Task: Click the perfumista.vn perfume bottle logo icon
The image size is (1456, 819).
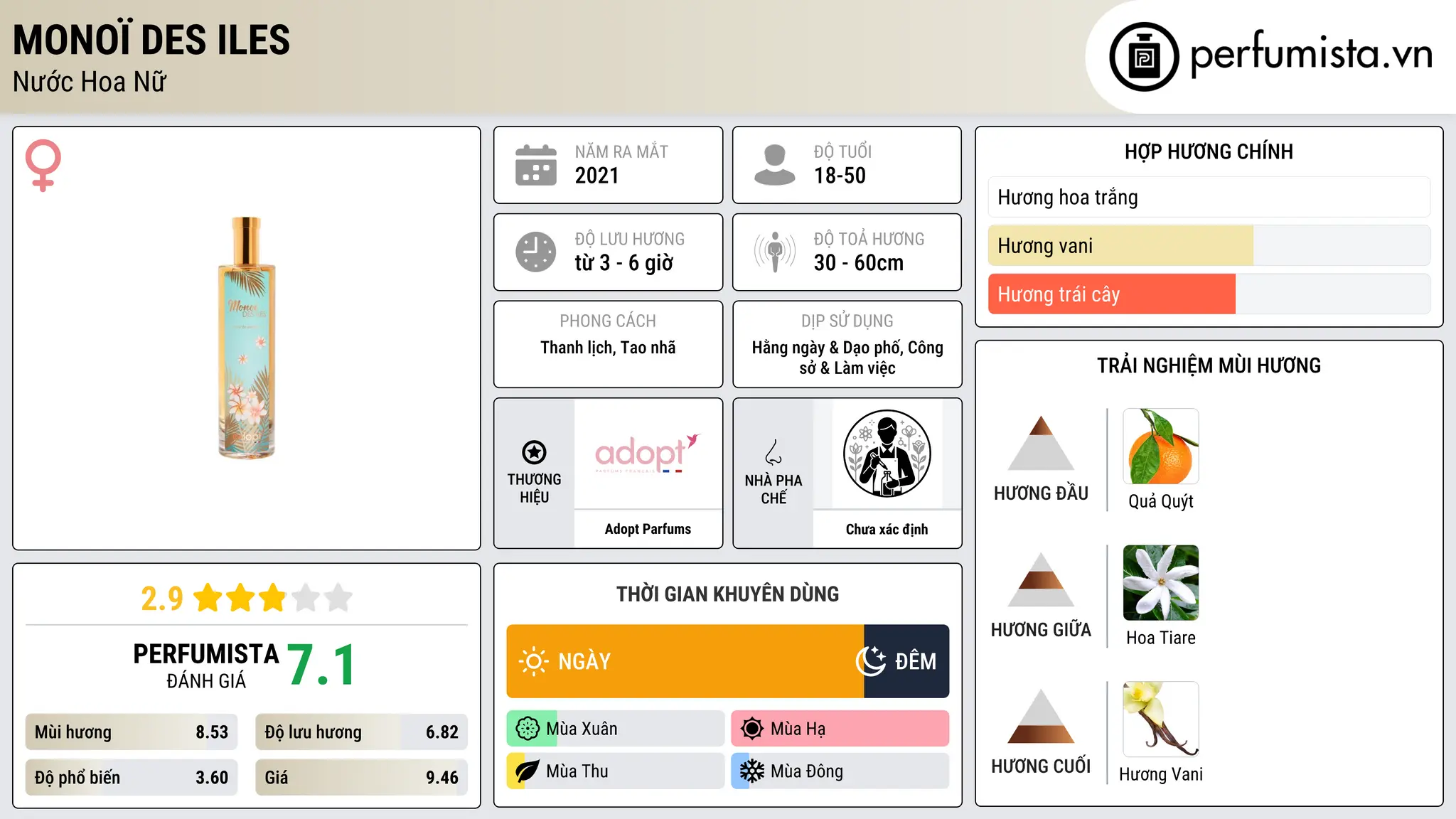Action: pyautogui.click(x=1144, y=57)
